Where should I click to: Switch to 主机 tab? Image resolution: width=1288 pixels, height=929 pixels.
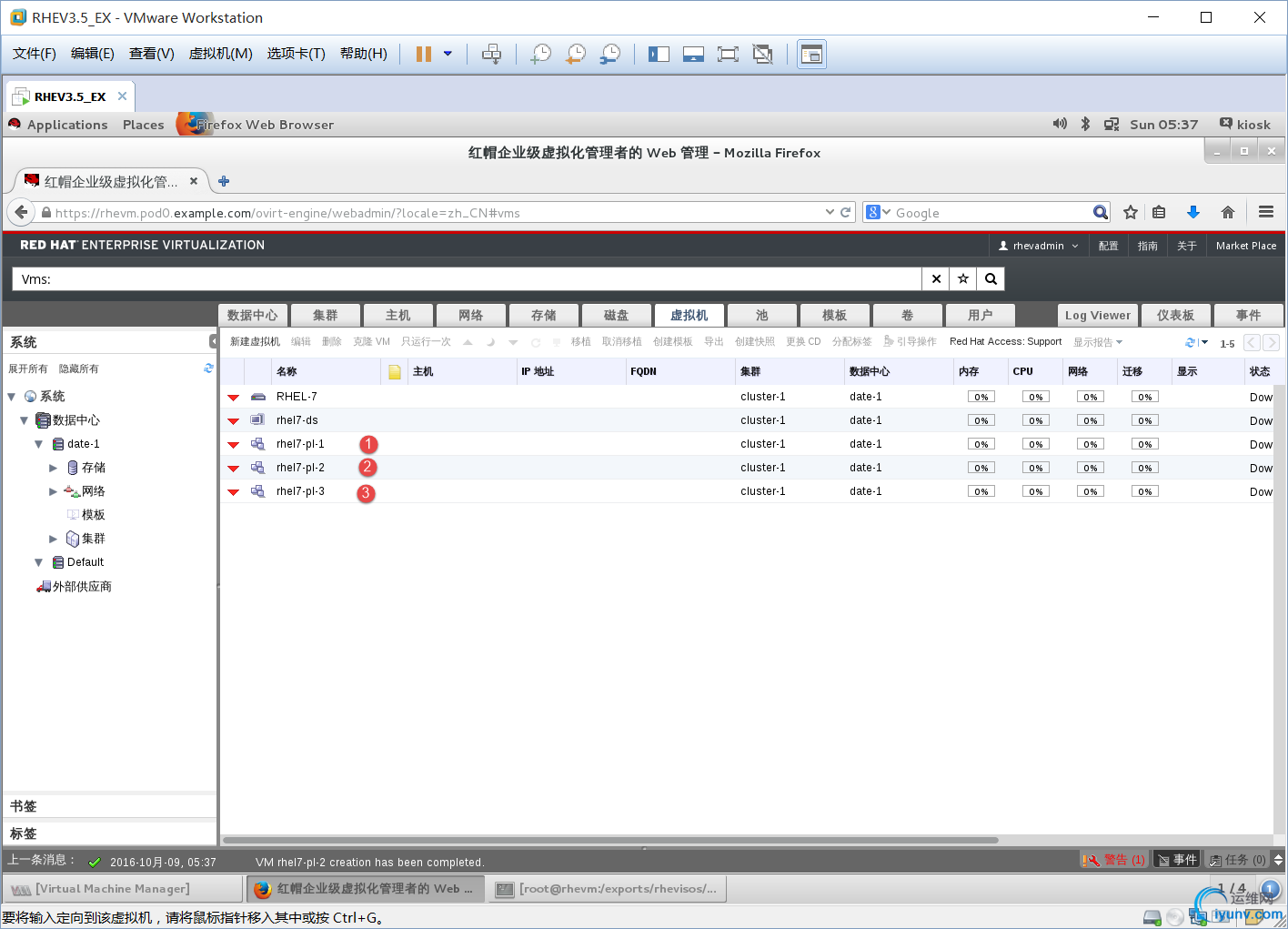coord(397,316)
